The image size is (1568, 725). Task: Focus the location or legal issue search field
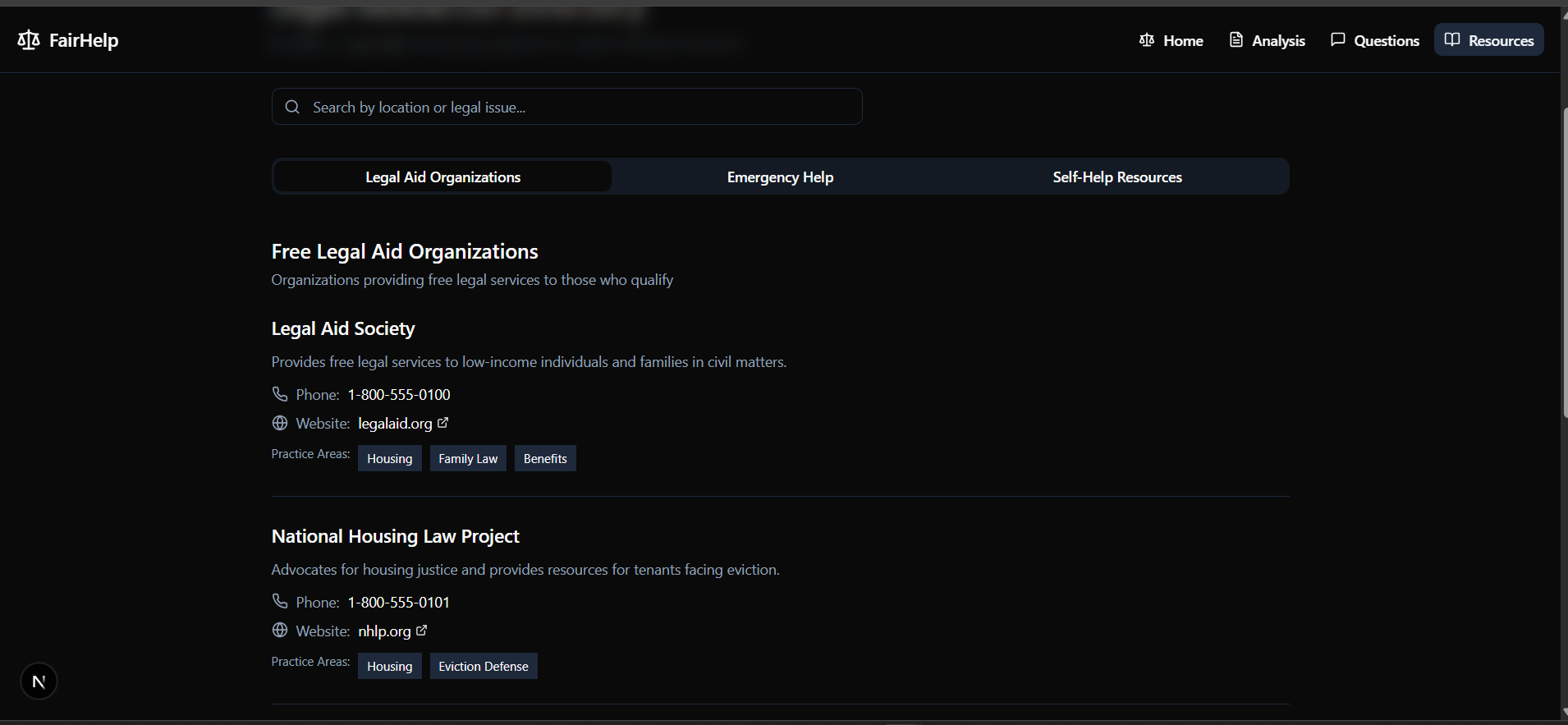(x=566, y=107)
